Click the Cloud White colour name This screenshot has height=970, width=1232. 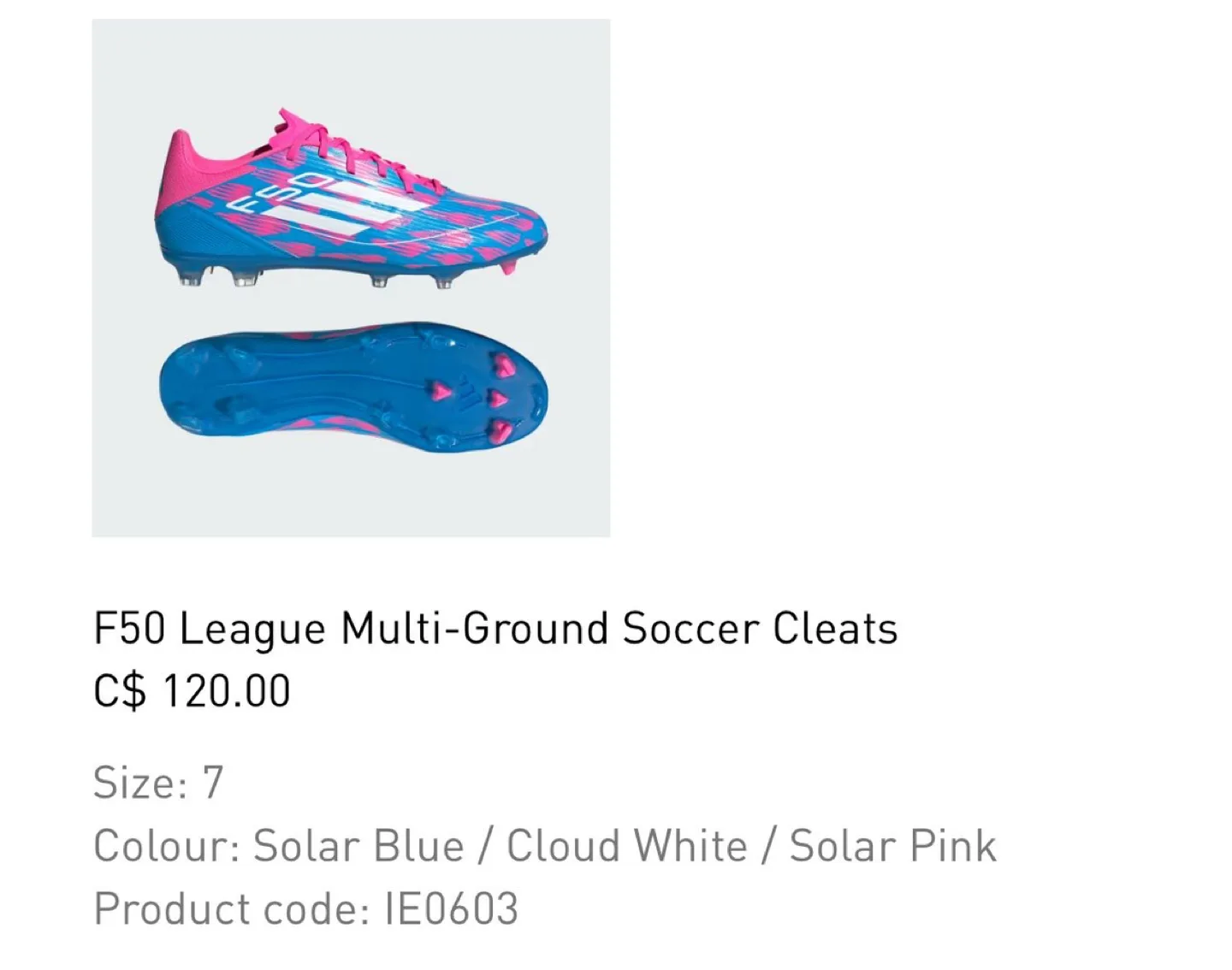click(626, 846)
